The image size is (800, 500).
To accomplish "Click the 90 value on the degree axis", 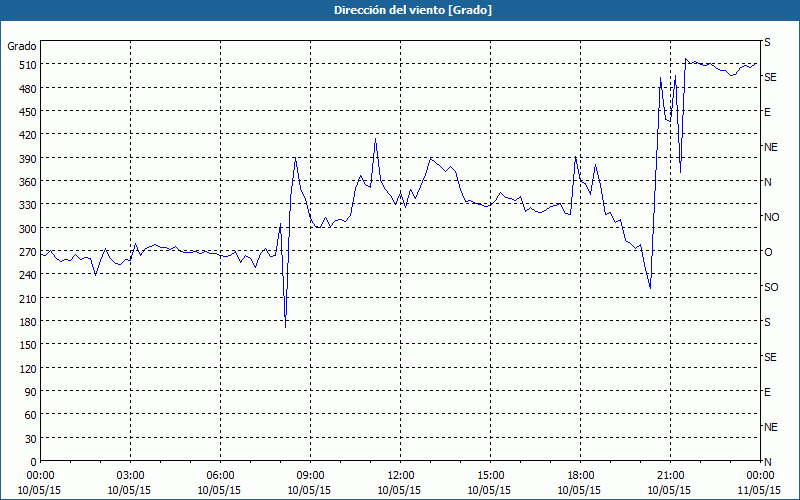I will click(x=31, y=392).
